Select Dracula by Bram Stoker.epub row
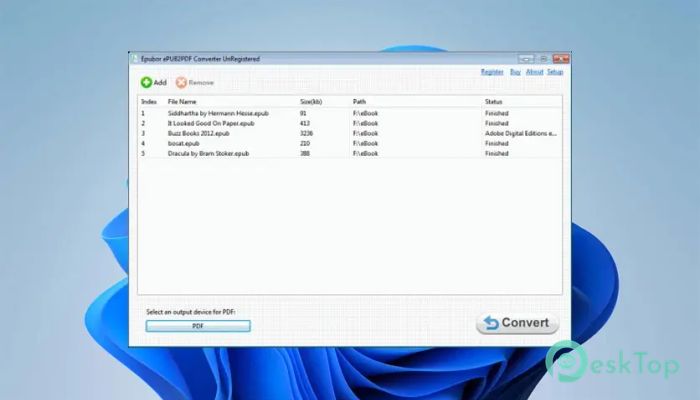This screenshot has height=400, width=700. point(350,153)
